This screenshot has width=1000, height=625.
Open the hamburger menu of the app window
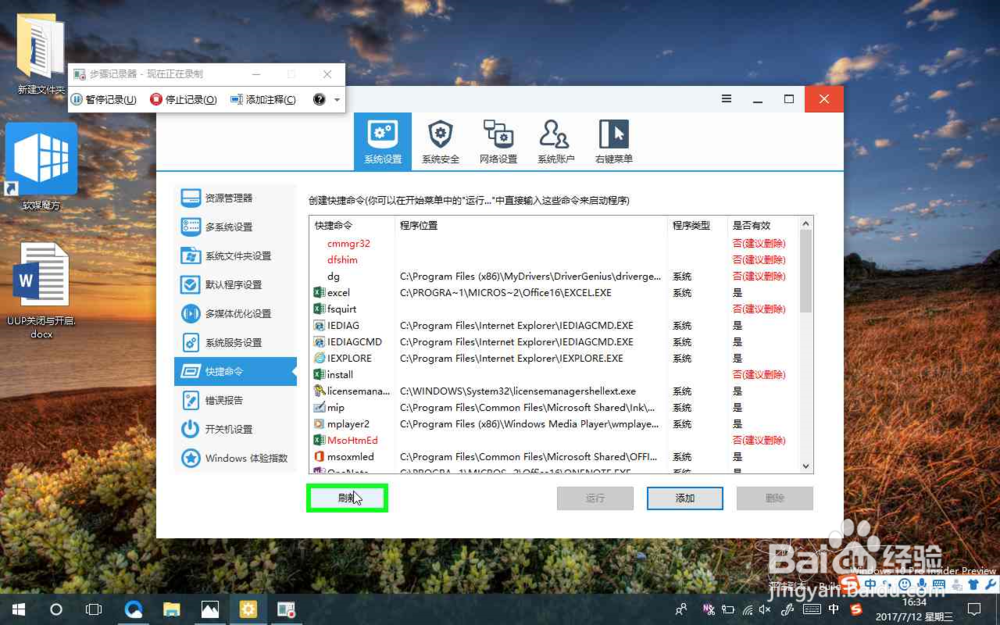click(726, 99)
